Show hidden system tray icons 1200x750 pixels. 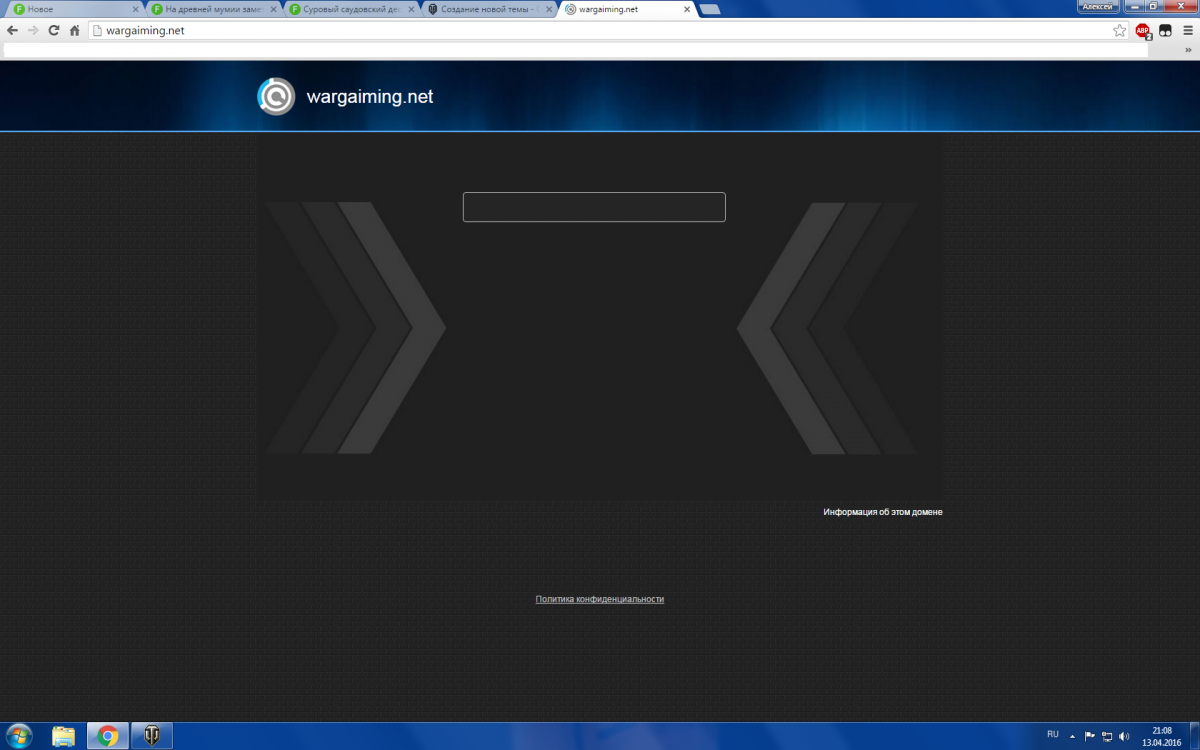[x=1073, y=736]
